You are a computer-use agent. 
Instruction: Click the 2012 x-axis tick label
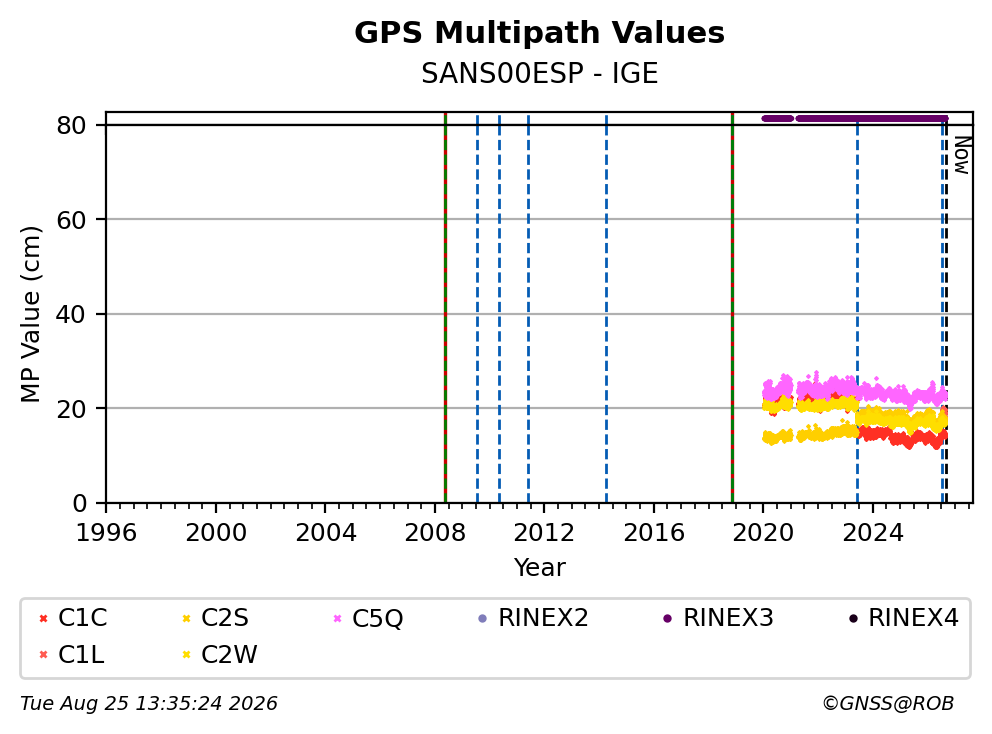click(x=544, y=533)
